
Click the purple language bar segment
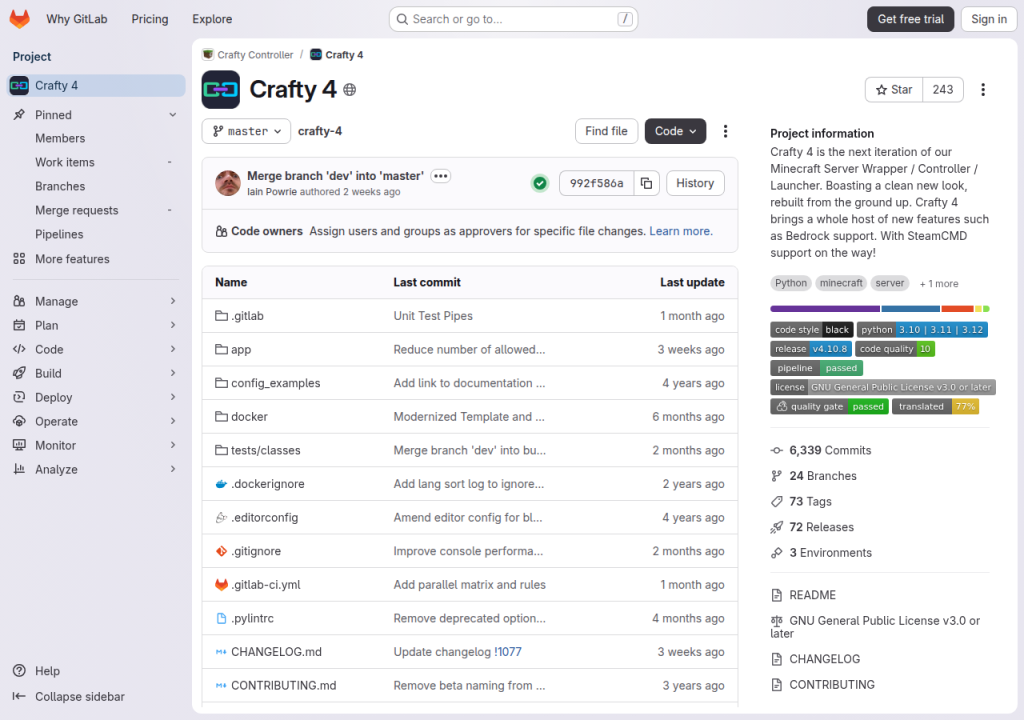[x=825, y=309]
